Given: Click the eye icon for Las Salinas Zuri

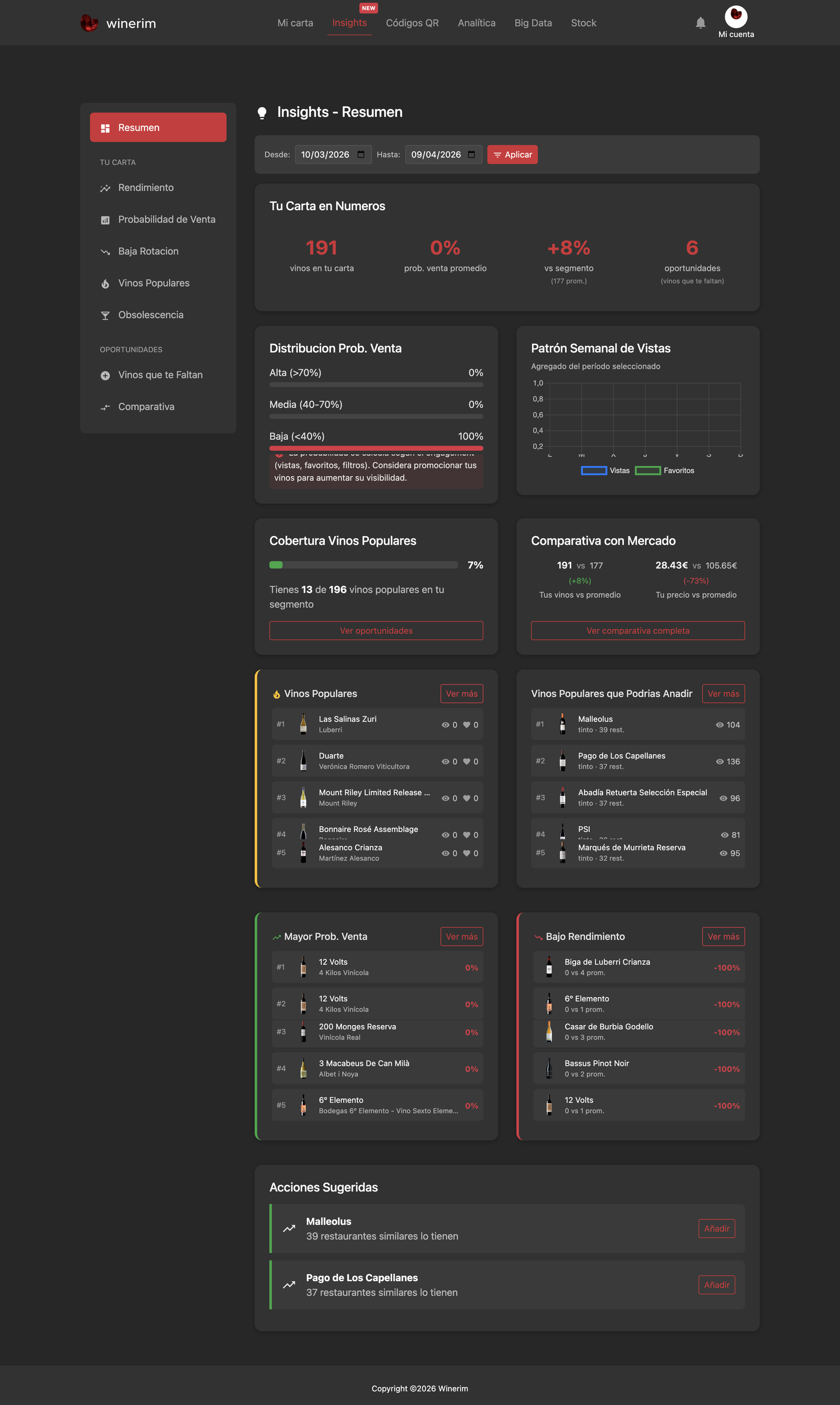Looking at the screenshot, I should click(445, 724).
